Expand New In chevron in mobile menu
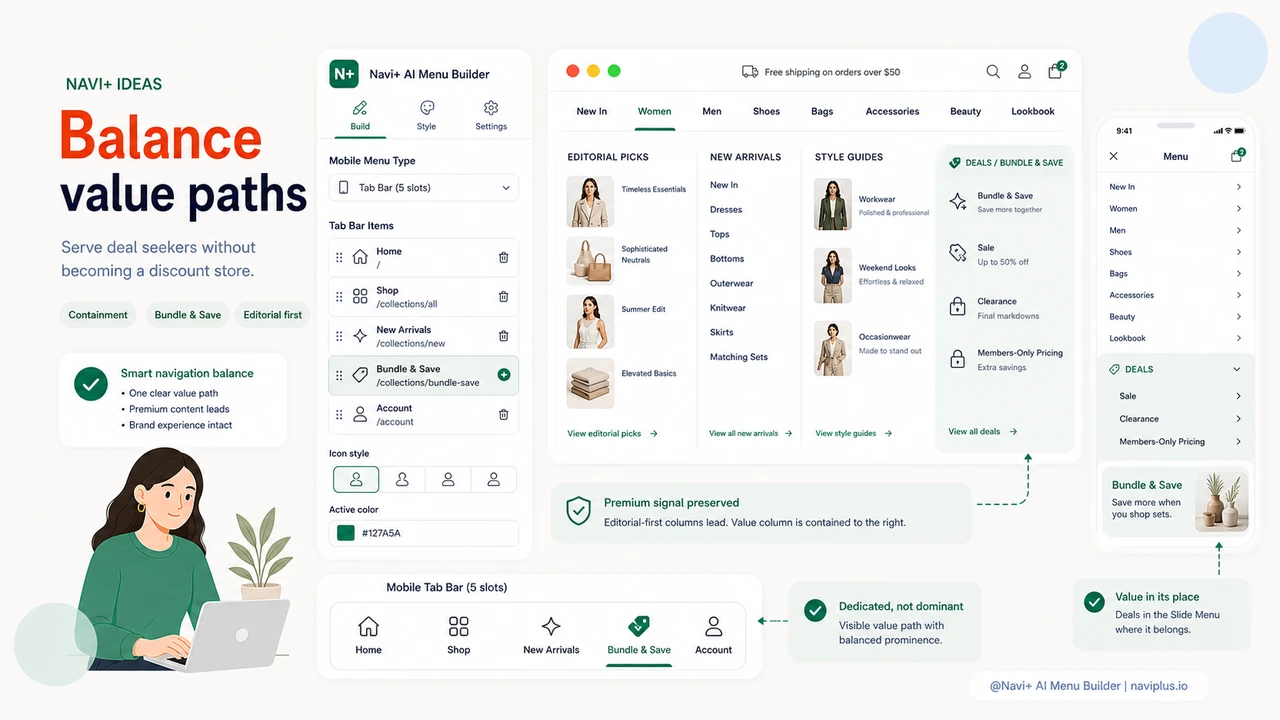This screenshot has height=720, width=1280. (x=1238, y=187)
